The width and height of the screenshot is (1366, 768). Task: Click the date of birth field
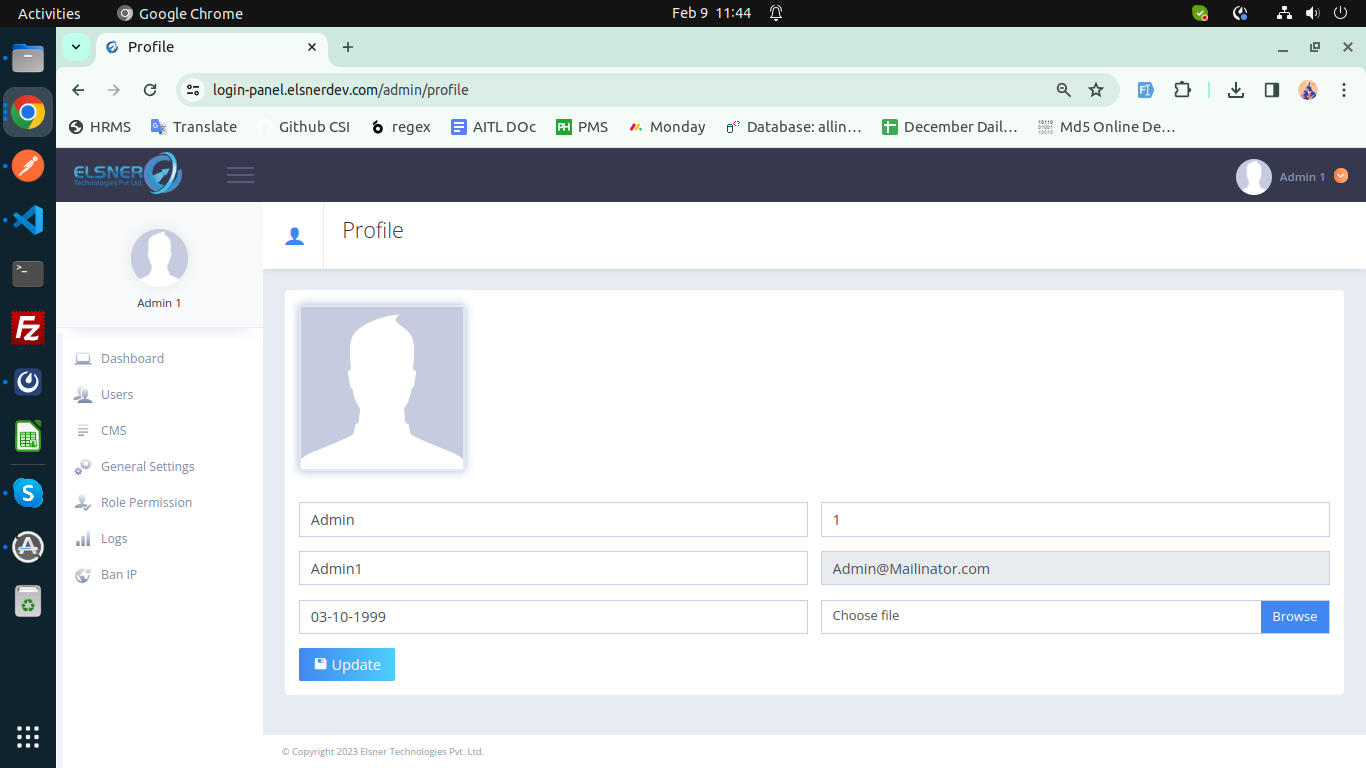click(553, 617)
